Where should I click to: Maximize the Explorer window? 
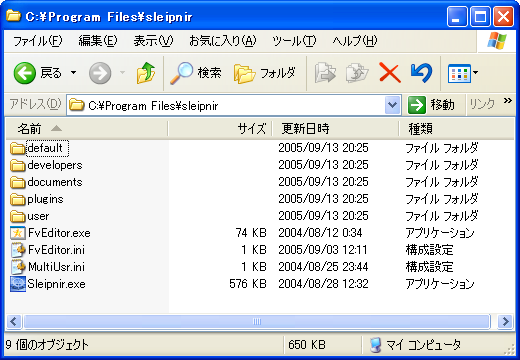(x=480, y=16)
